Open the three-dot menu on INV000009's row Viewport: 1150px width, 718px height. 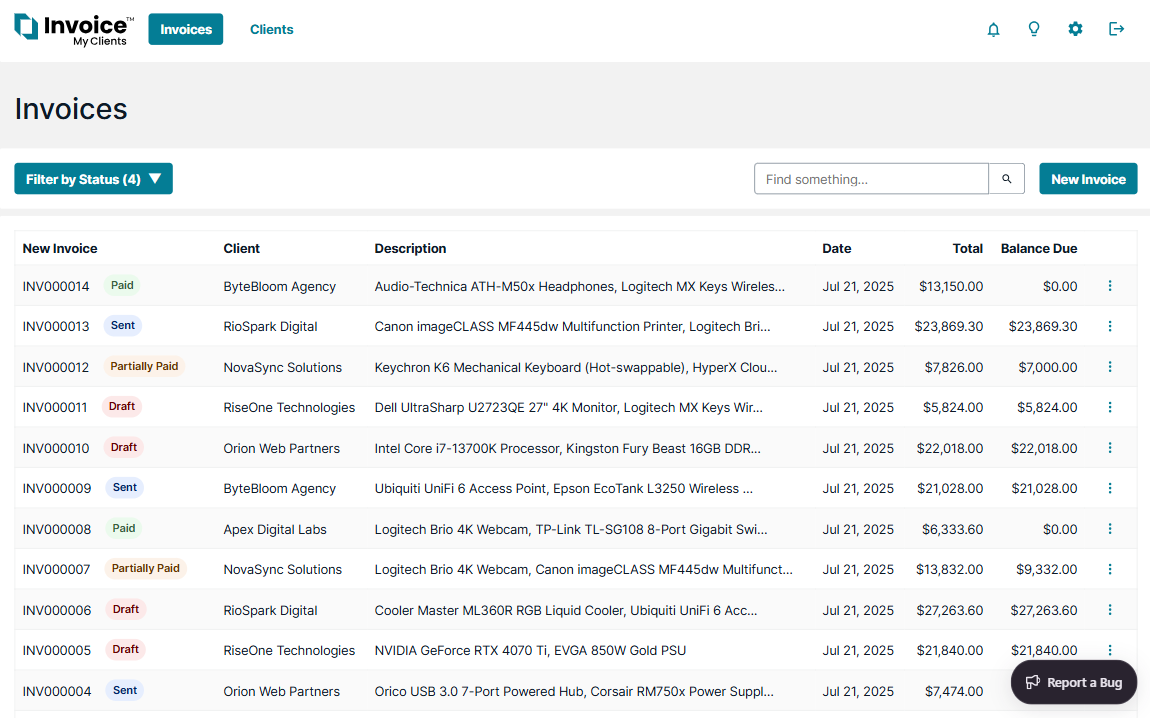(x=1110, y=488)
